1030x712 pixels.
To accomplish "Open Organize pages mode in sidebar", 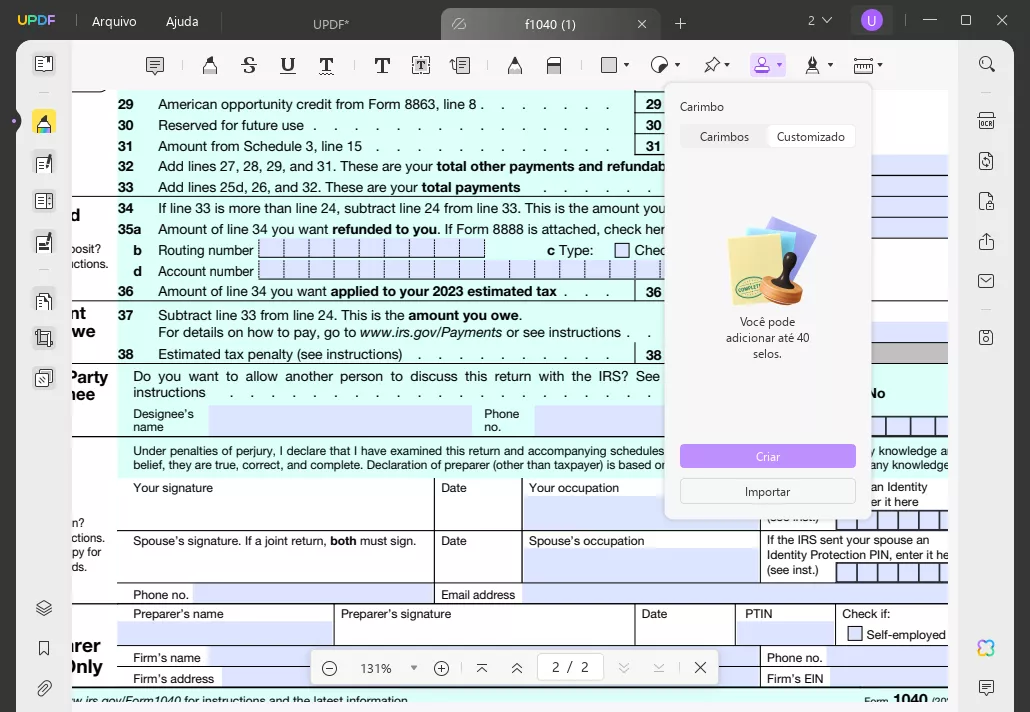I will [44, 301].
